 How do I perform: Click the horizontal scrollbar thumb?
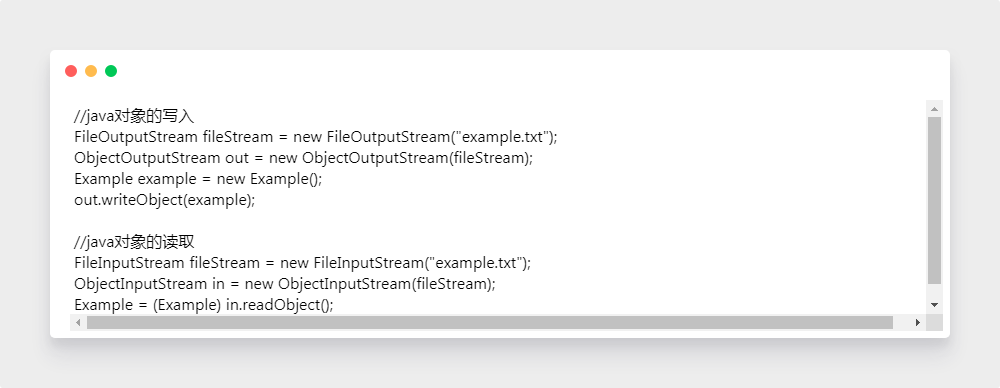490,322
